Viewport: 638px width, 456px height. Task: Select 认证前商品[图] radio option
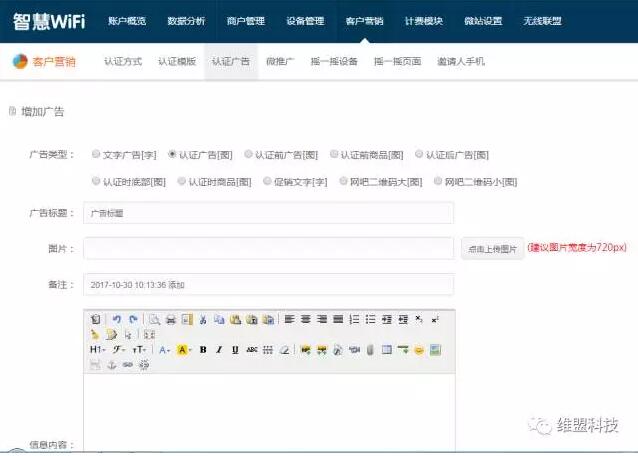(334, 154)
